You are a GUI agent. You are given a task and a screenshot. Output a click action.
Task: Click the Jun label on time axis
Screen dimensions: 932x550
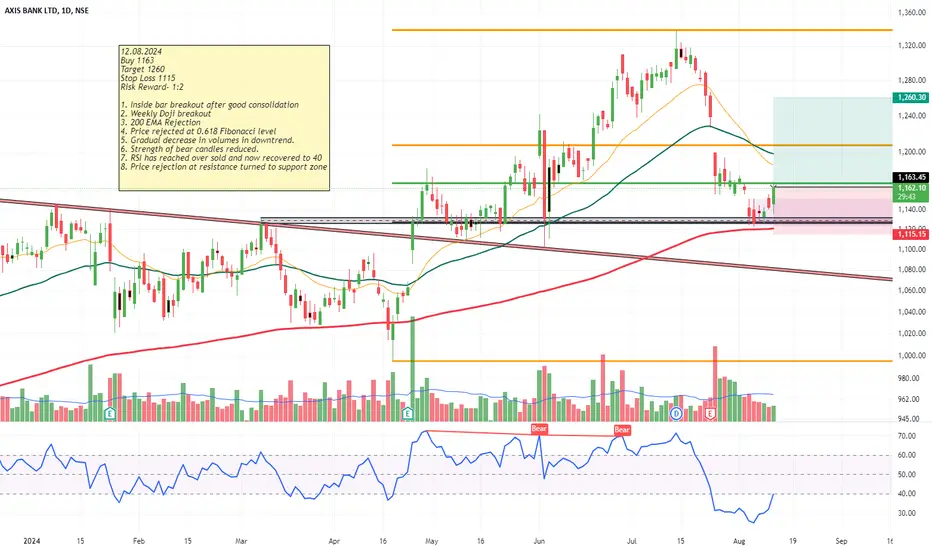(539, 541)
